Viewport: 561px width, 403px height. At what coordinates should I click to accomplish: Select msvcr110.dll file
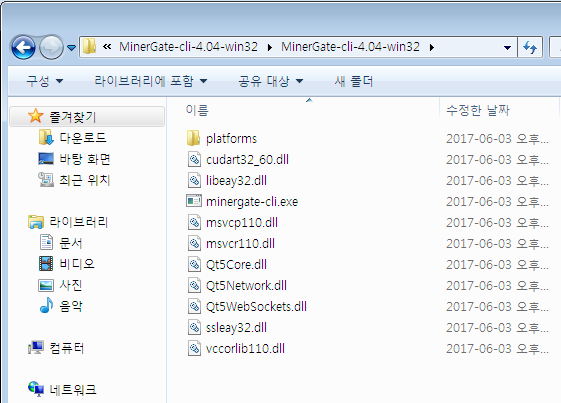tap(240, 244)
